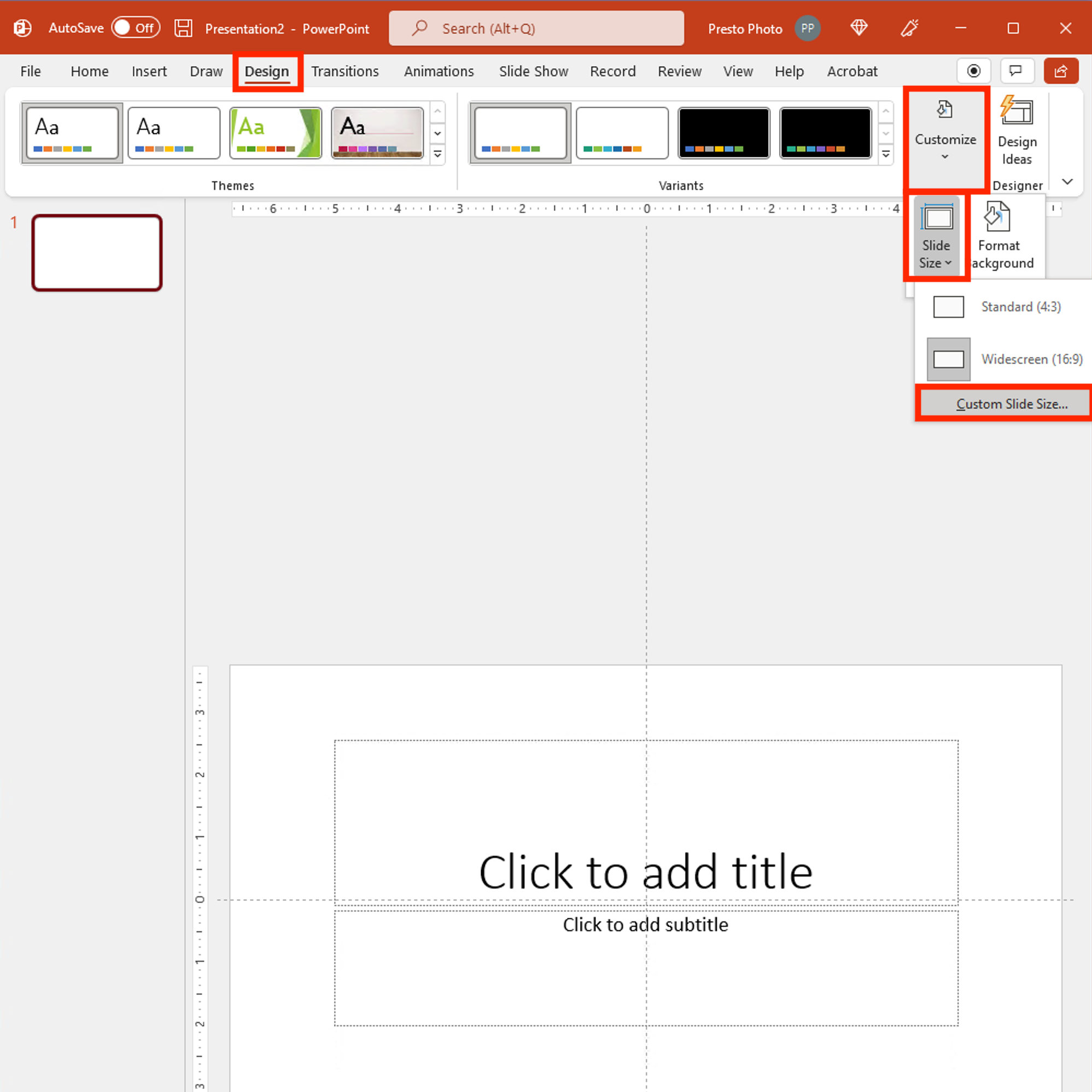Select slide 1 in the thumbnail pane
Screen dimensions: 1092x1092
[x=97, y=252]
